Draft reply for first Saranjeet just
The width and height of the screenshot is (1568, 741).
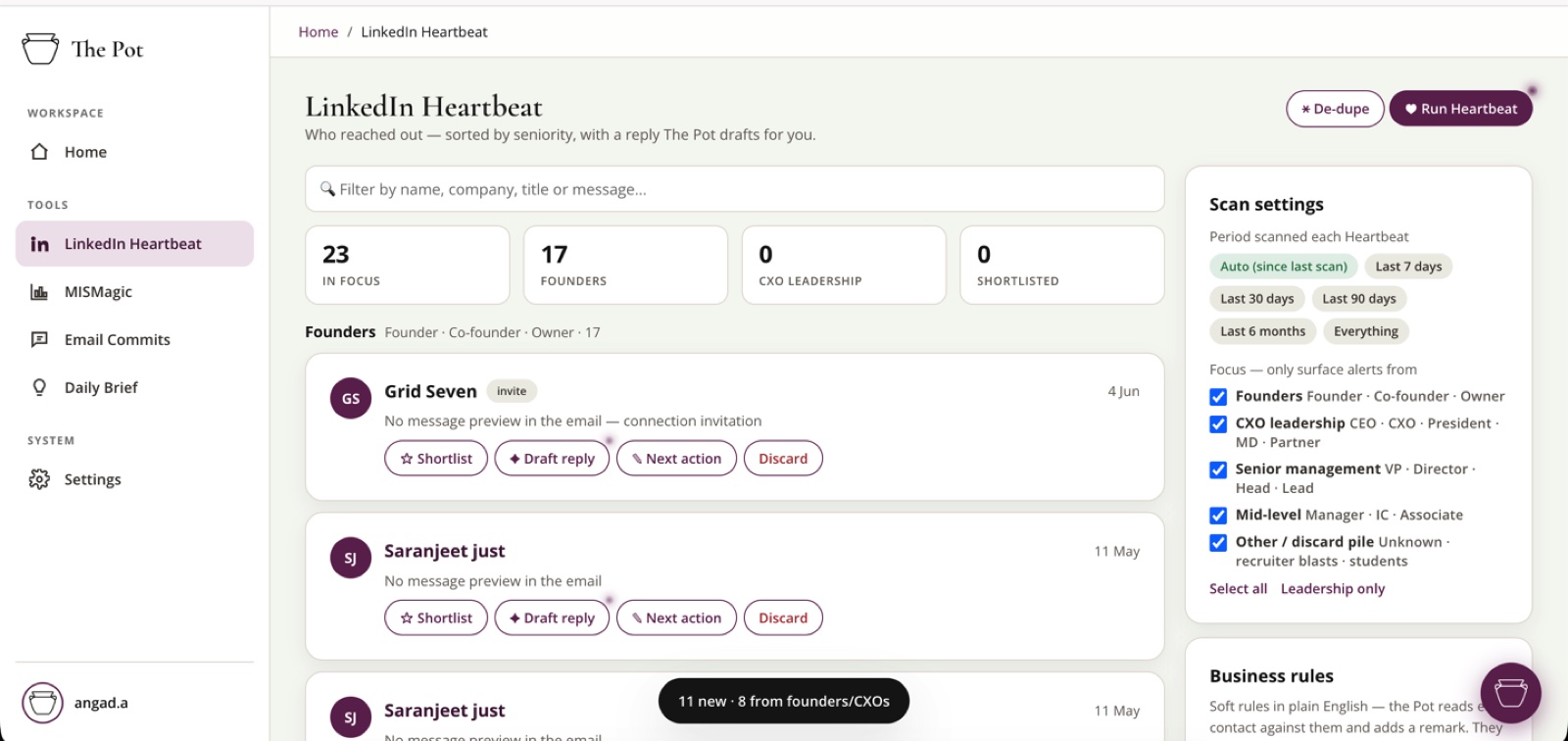pyautogui.click(x=552, y=618)
